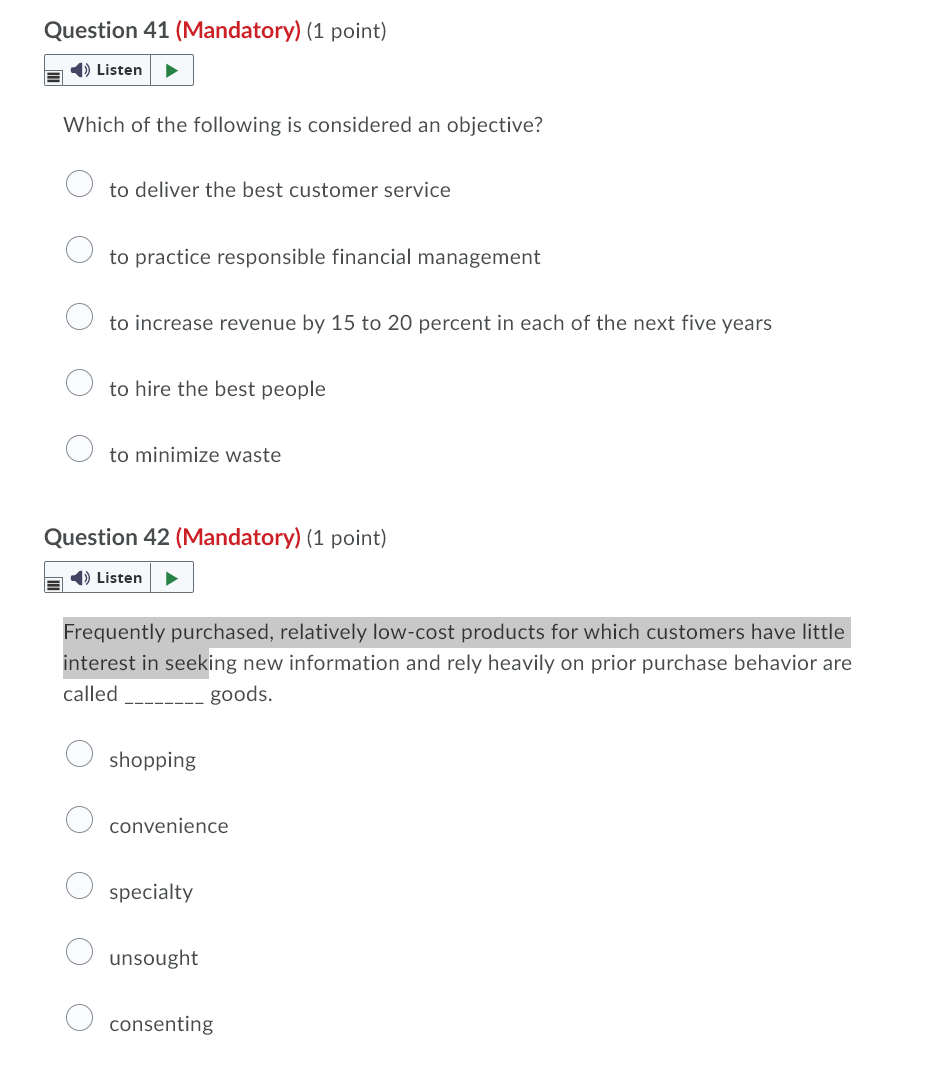
Task: Select 'to increase revenue by 15 to 20 percent'
Action: point(79,316)
